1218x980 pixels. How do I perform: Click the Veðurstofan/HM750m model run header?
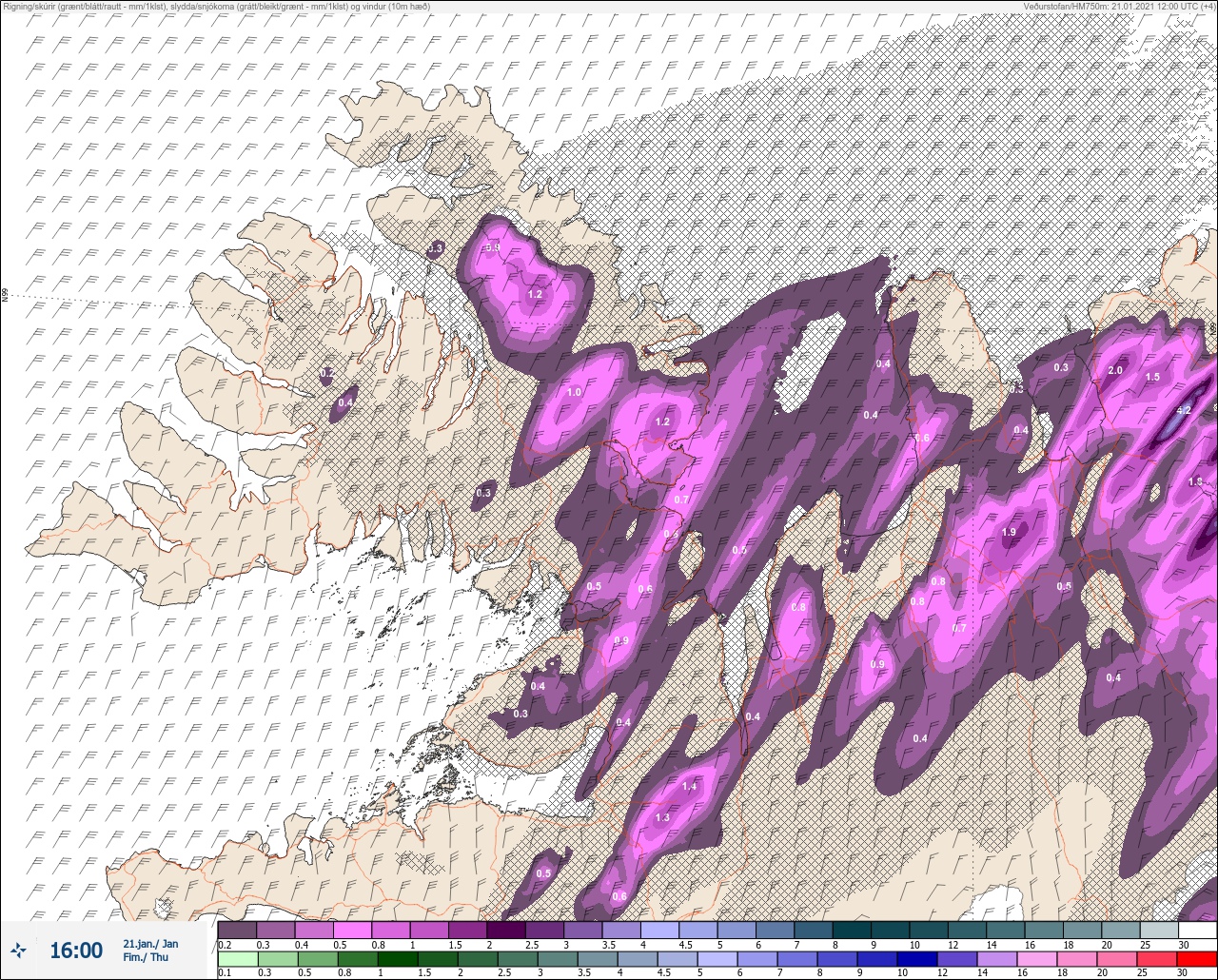[x=1120, y=6]
